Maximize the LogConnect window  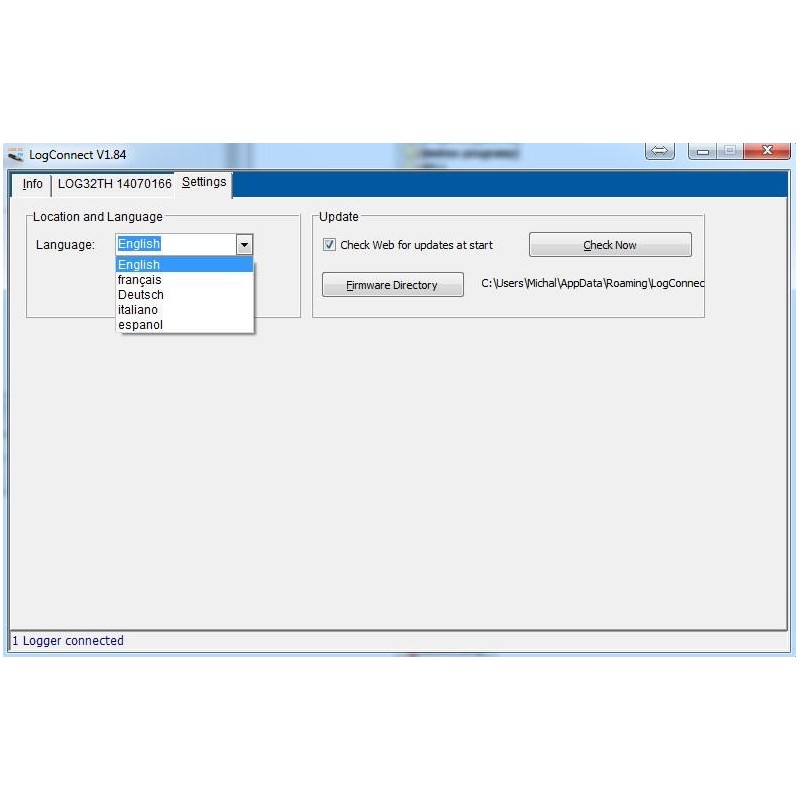730,151
